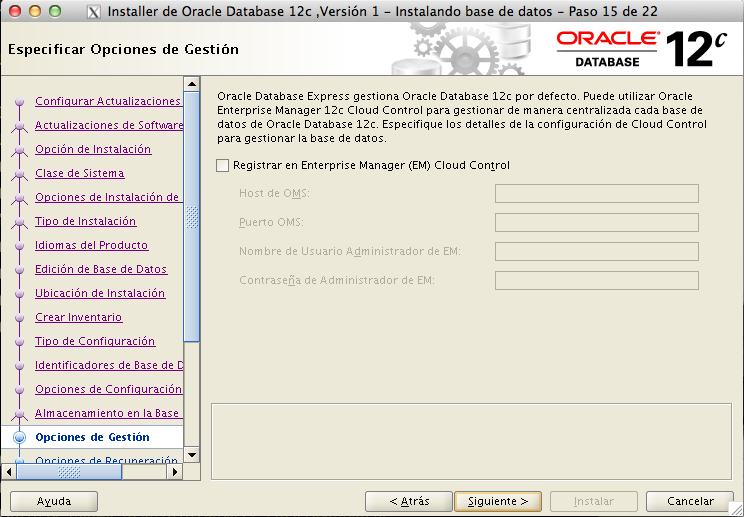Click the X11 icon in title bar

[94, 11]
